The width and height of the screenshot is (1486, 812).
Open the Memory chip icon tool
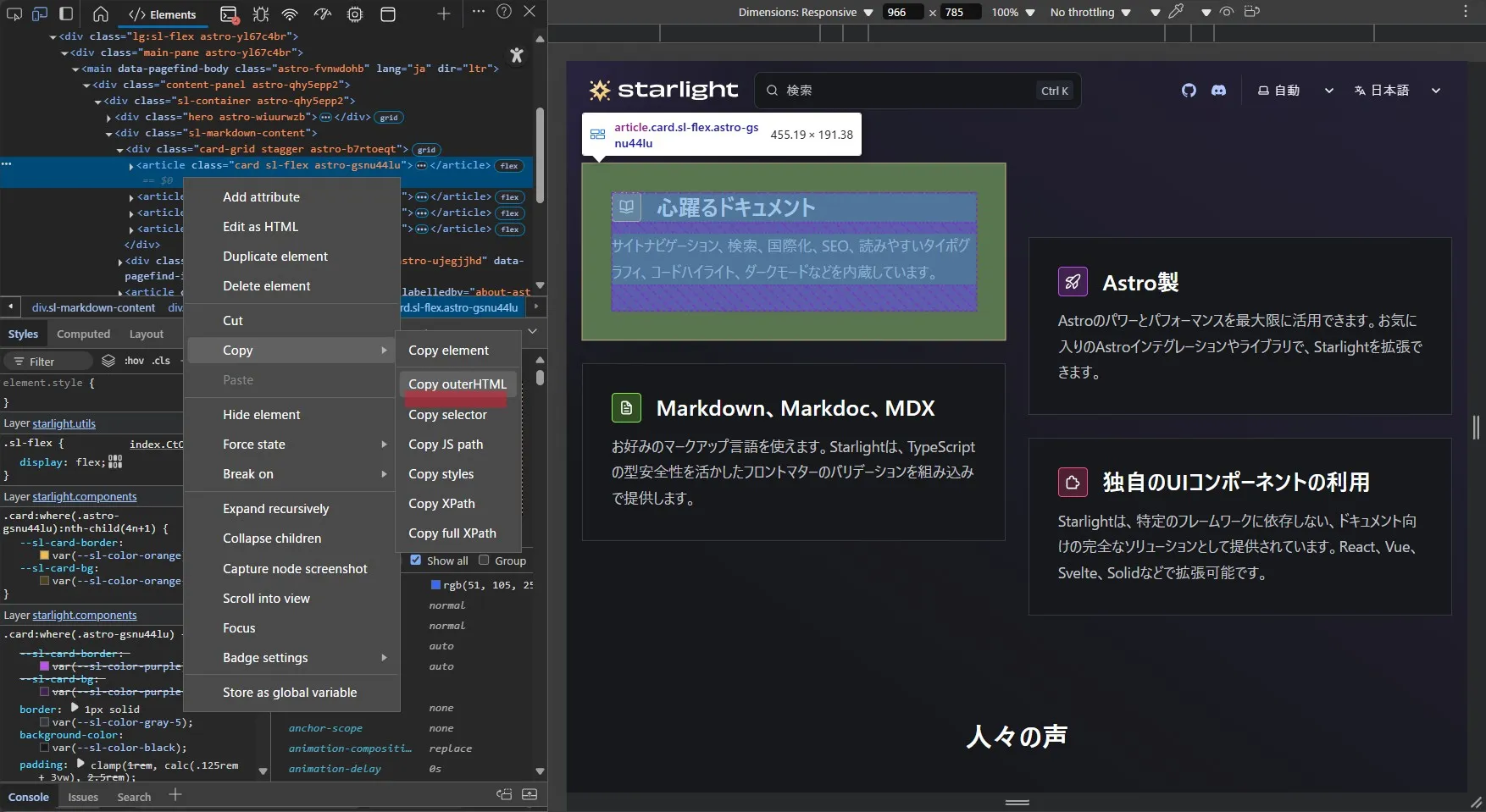pos(355,14)
